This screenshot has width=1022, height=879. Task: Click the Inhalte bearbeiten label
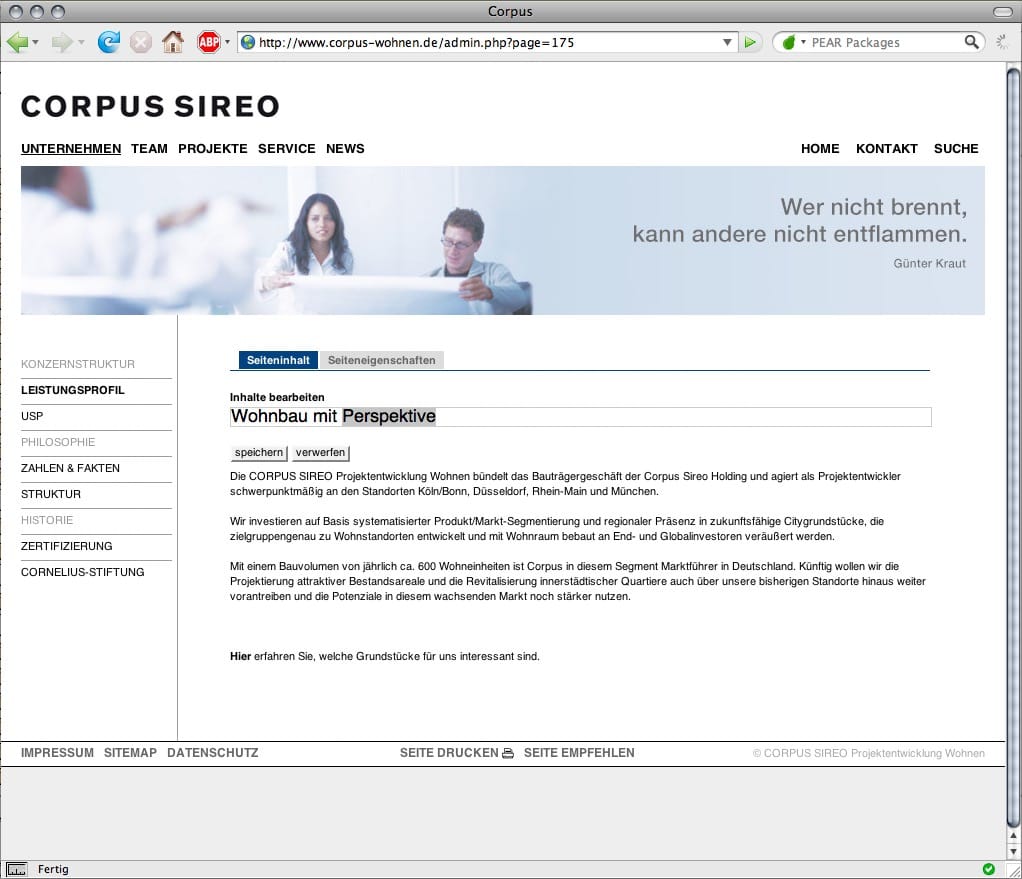[x=277, y=397]
